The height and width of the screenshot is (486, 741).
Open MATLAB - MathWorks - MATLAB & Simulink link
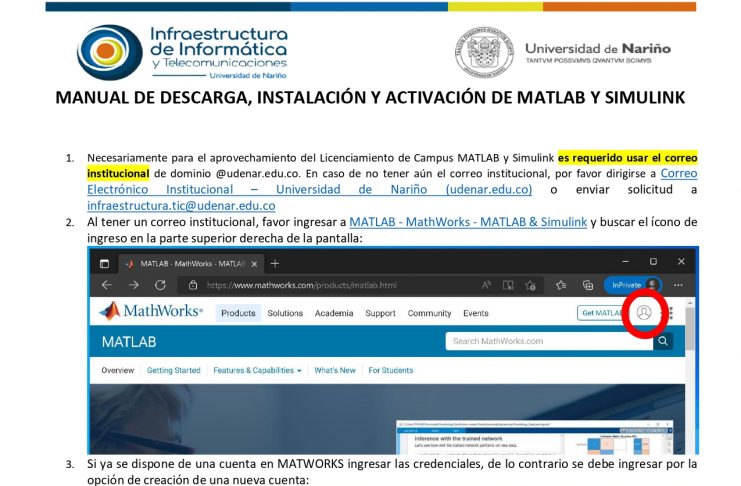point(468,222)
